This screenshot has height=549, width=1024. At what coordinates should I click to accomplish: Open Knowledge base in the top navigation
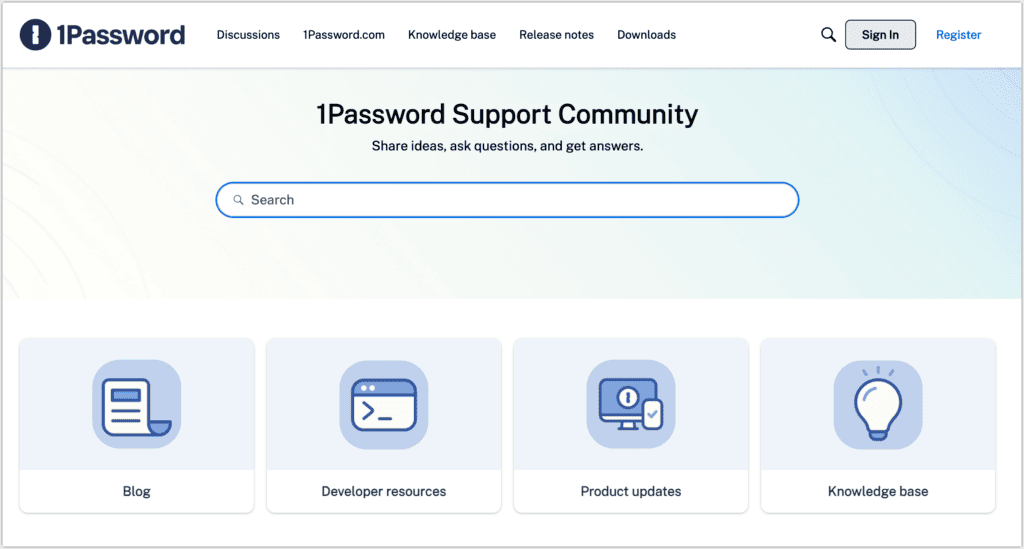[452, 35]
